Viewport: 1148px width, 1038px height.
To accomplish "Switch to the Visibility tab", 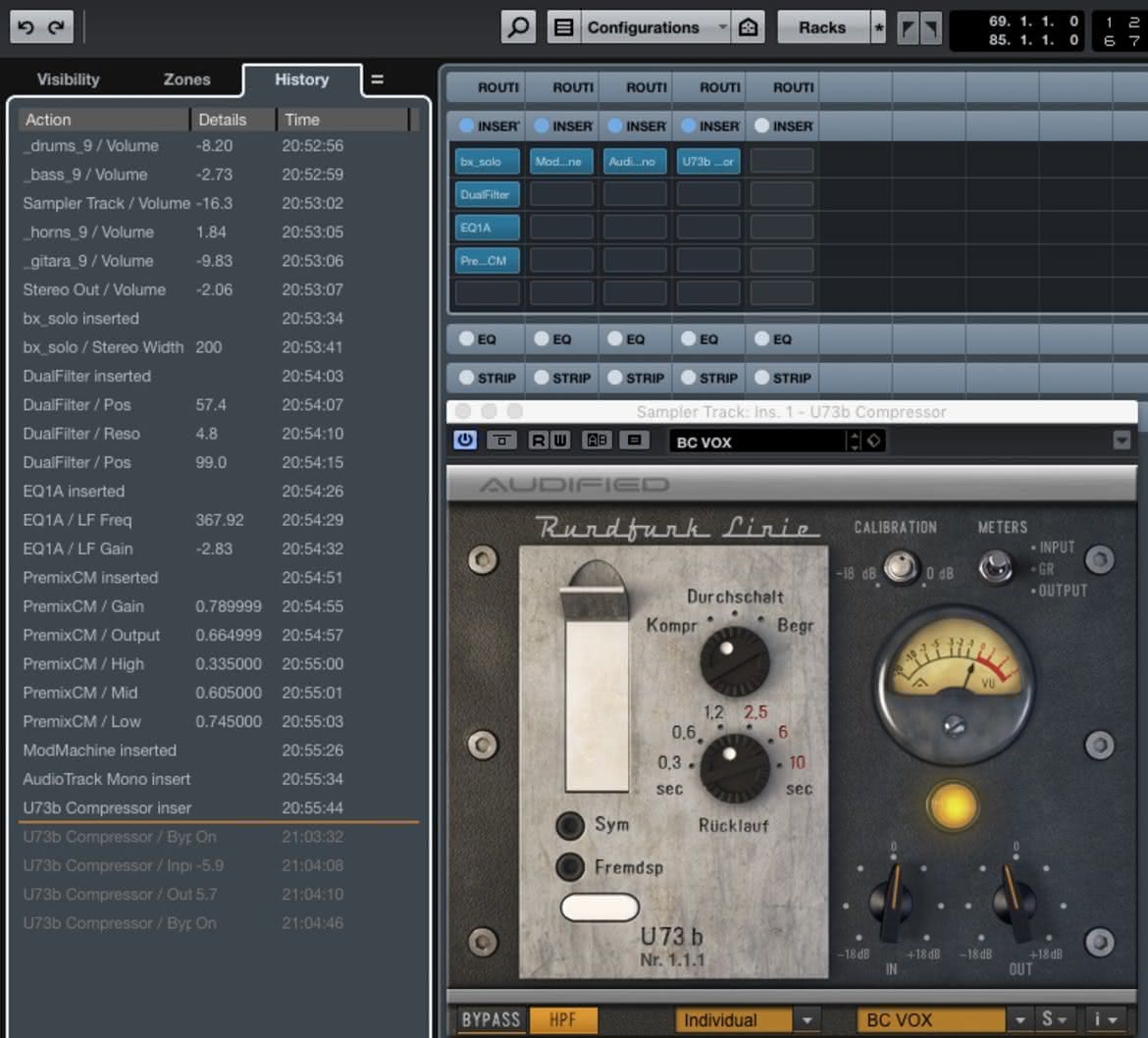I will tap(68, 79).
